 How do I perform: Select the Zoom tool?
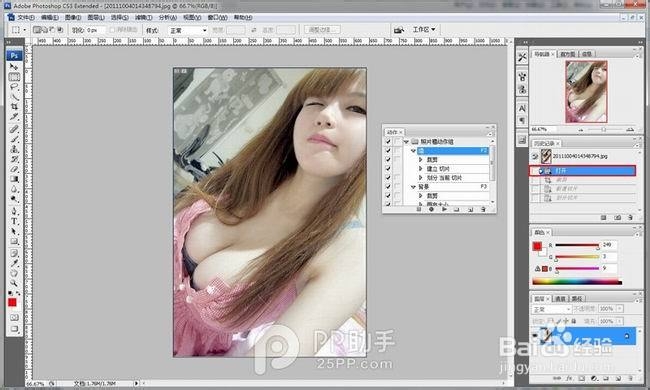click(x=14, y=283)
